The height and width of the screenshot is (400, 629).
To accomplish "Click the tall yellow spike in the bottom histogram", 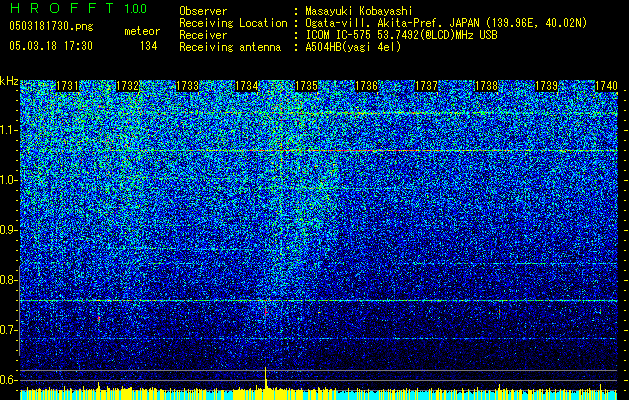I will pos(266,378).
